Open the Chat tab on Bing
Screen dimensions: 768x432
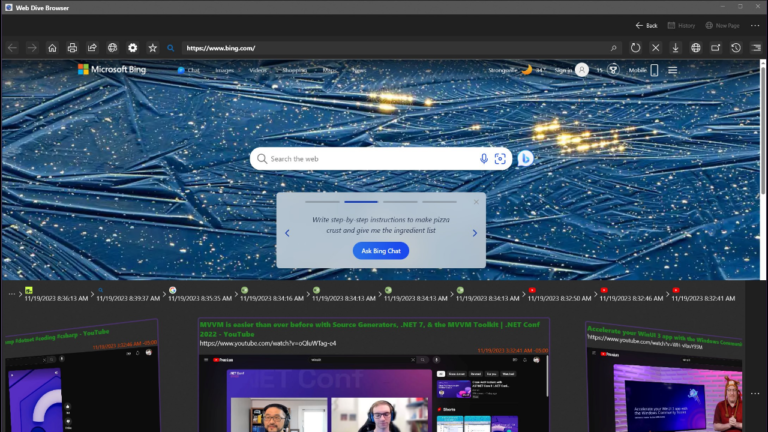click(x=189, y=70)
